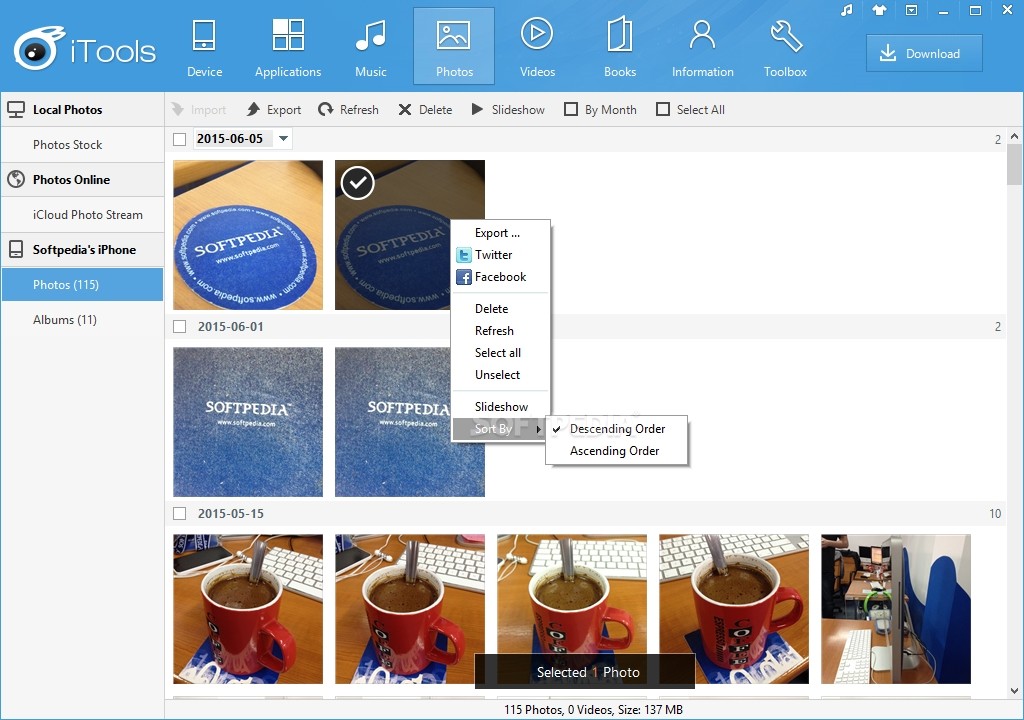Click the 'Selected 1 Photo' notification
1024x720 pixels.
(x=585, y=672)
